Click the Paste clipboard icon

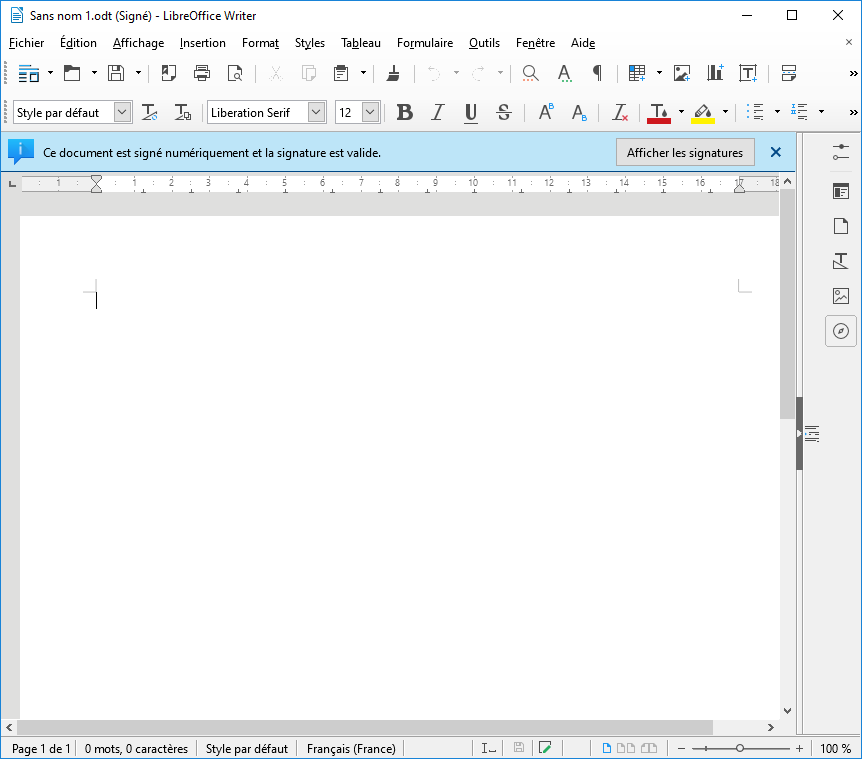click(341, 73)
